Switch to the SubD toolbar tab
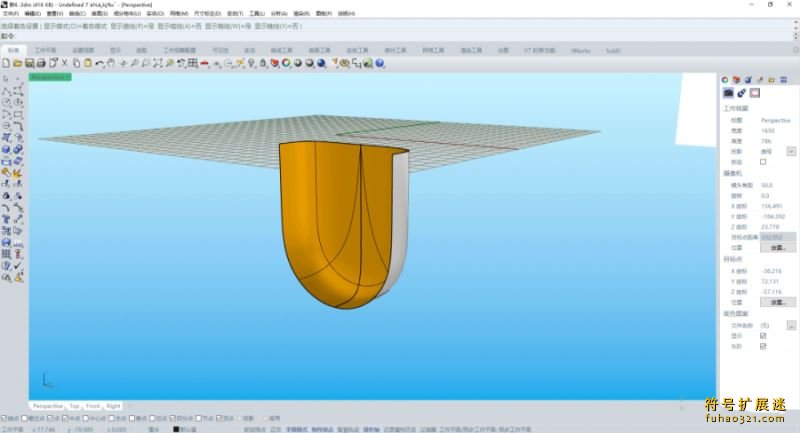 point(613,50)
